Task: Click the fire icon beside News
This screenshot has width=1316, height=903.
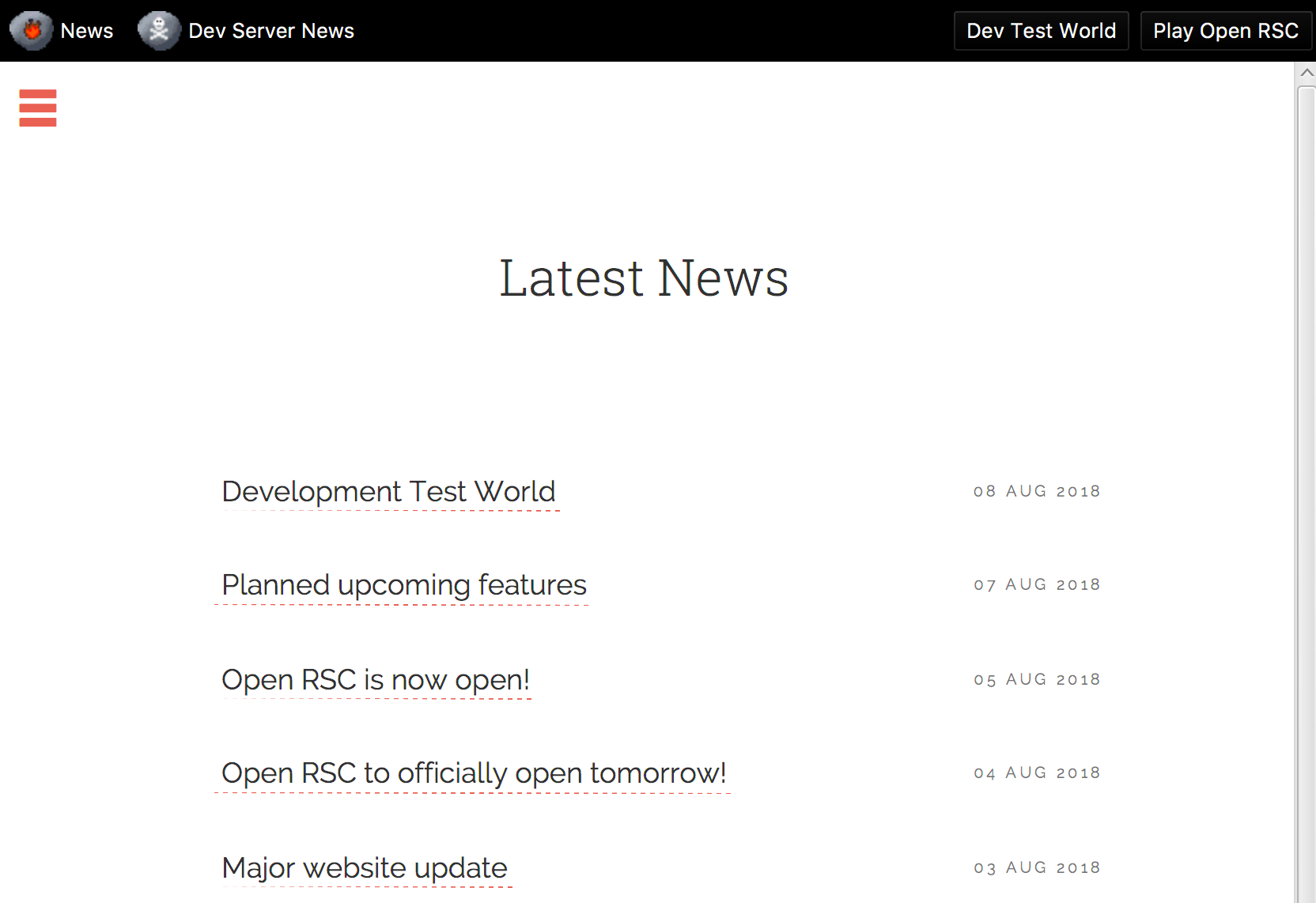Action: [31, 31]
